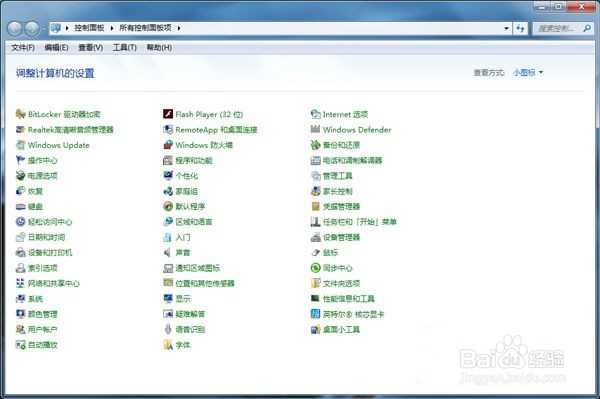
Task: Open the 入门 link
Action: 183,237
